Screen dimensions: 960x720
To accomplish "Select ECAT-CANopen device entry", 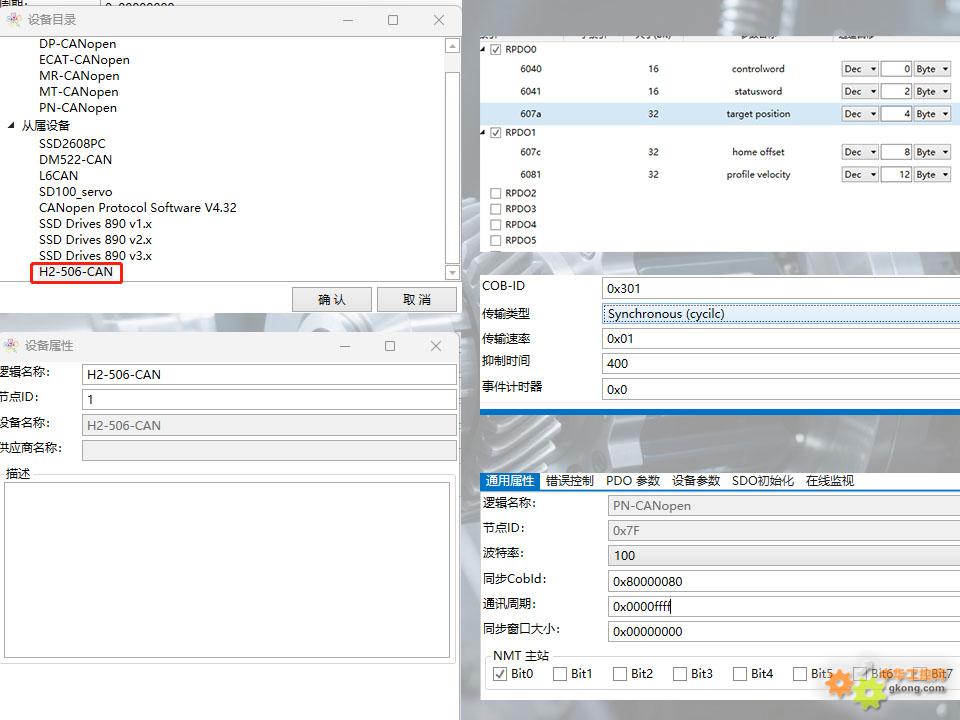I will coord(84,60).
